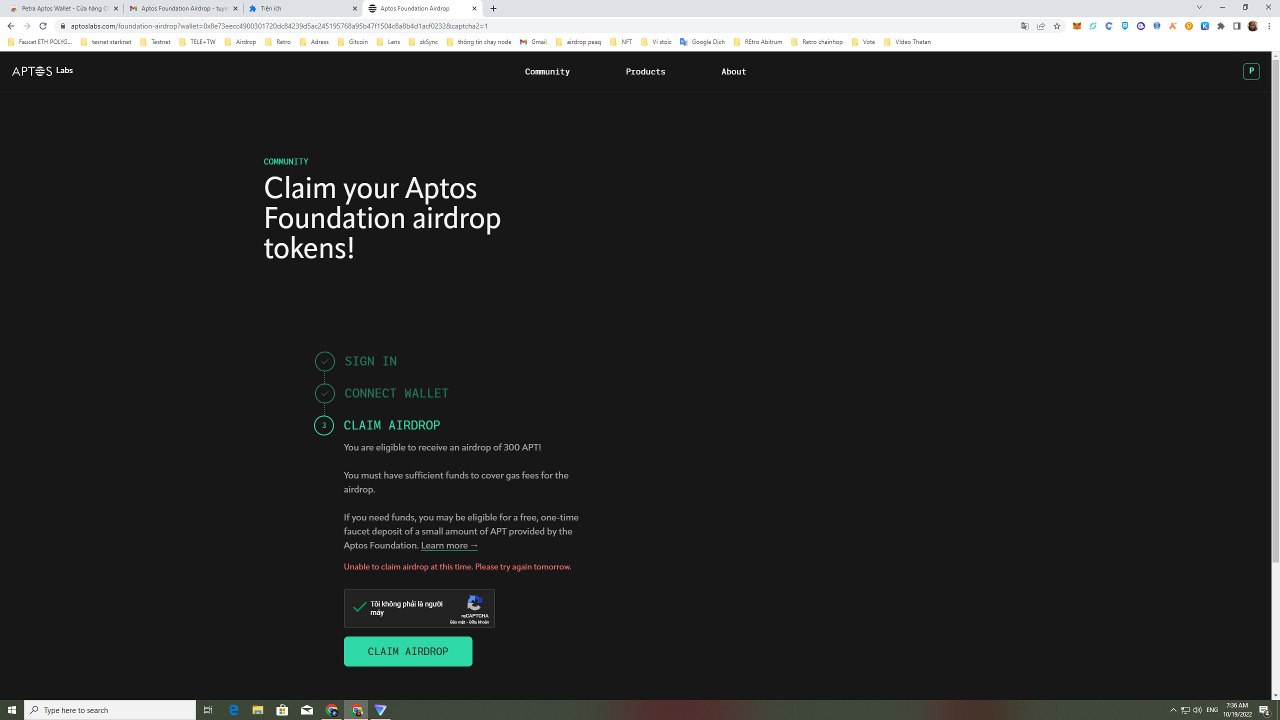Click the SIGN IN step
Image resolution: width=1280 pixels, height=720 pixels.
tap(371, 361)
